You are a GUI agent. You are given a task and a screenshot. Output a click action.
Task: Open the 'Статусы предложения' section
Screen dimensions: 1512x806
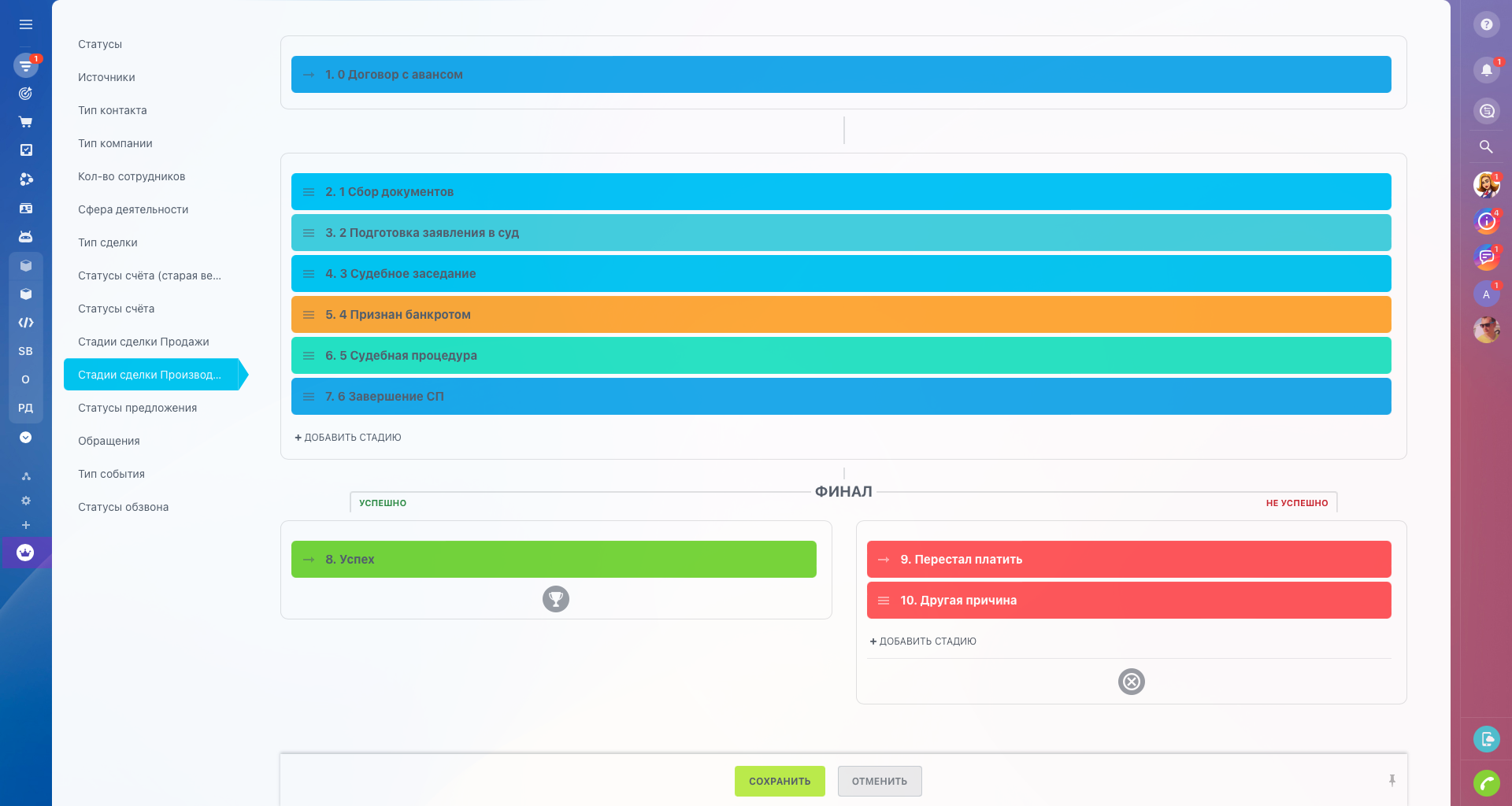click(137, 408)
